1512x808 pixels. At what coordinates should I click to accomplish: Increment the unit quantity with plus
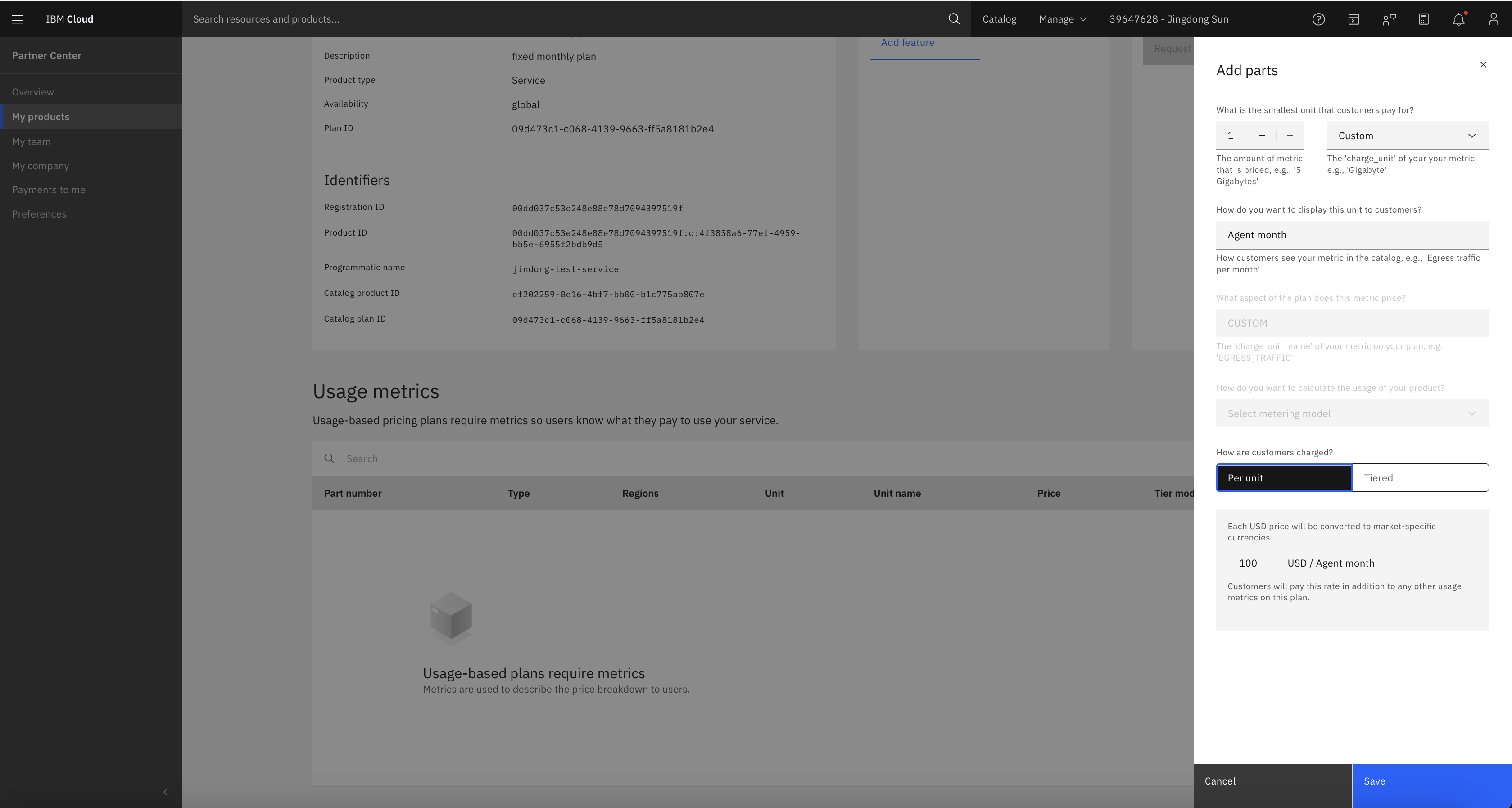coord(1290,136)
